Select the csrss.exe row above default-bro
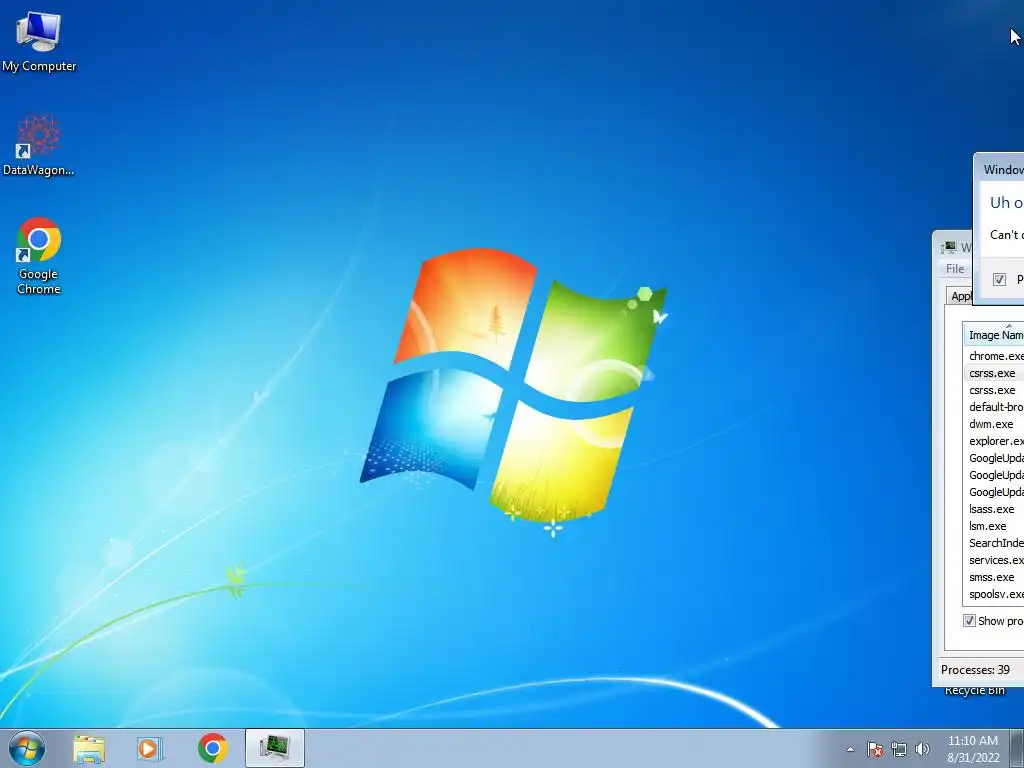Image resolution: width=1024 pixels, height=768 pixels. coord(994,390)
